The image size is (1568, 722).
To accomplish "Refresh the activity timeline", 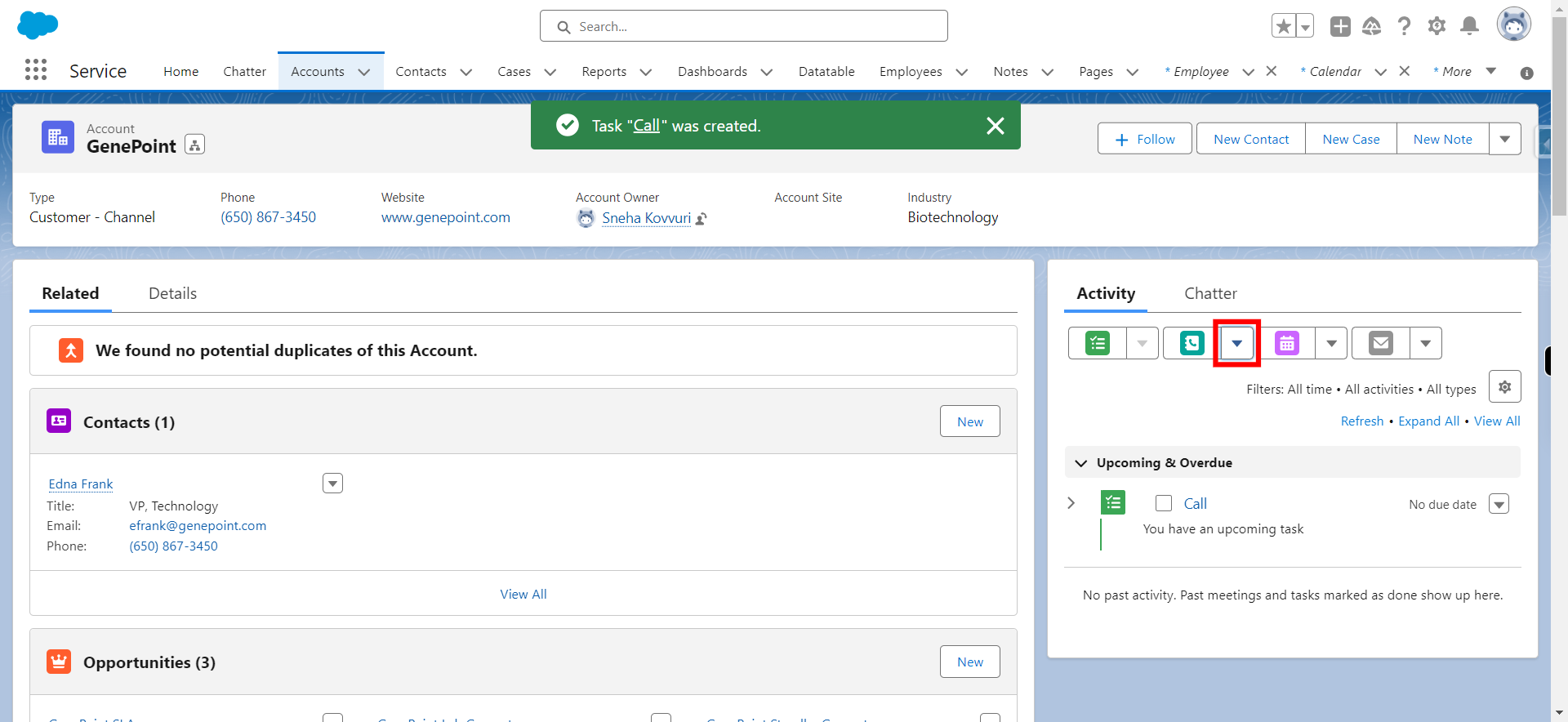I will 1361,421.
